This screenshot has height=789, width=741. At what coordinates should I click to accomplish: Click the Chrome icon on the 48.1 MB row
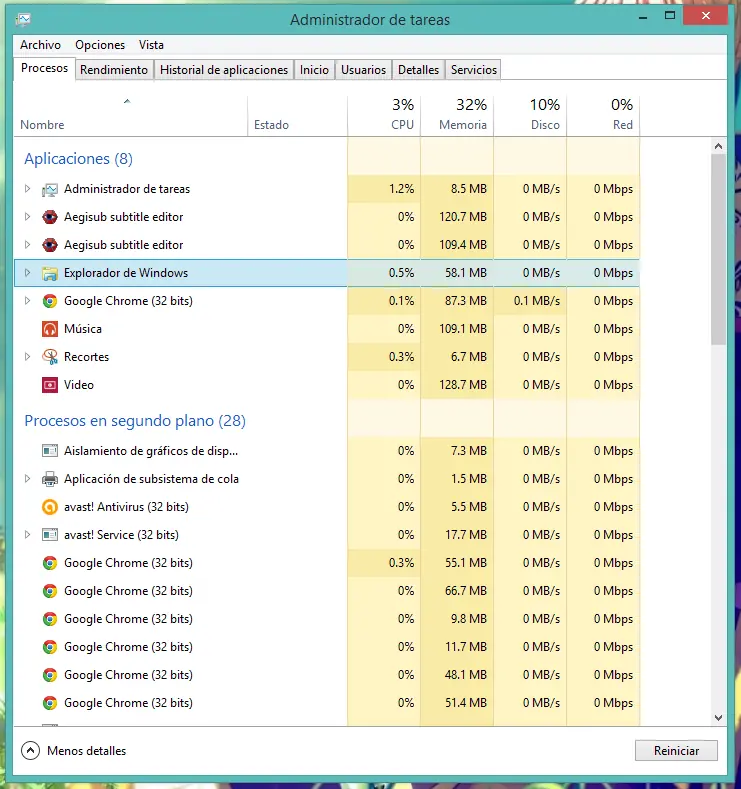pyautogui.click(x=50, y=675)
